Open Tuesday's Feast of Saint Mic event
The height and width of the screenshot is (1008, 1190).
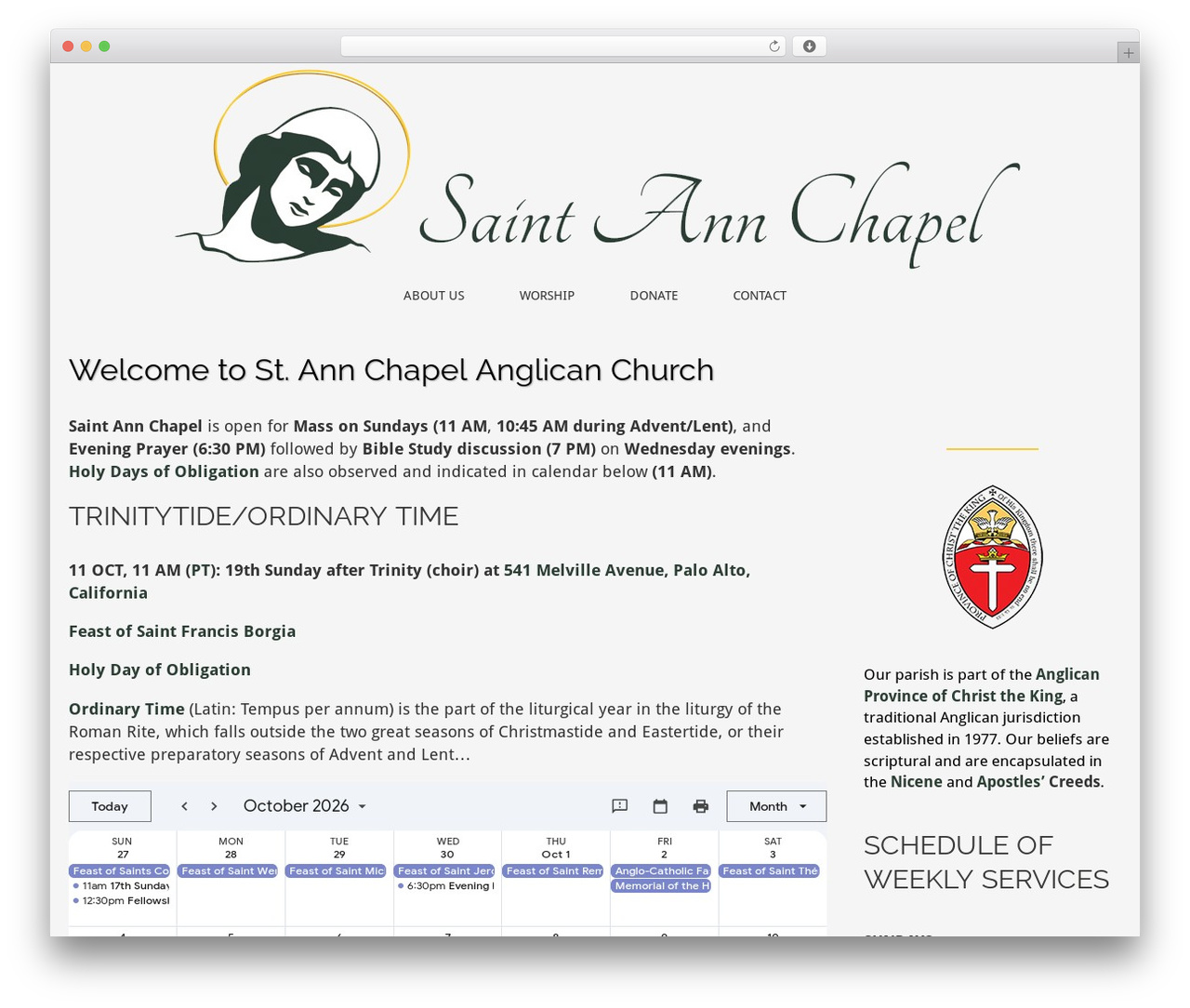click(x=337, y=871)
